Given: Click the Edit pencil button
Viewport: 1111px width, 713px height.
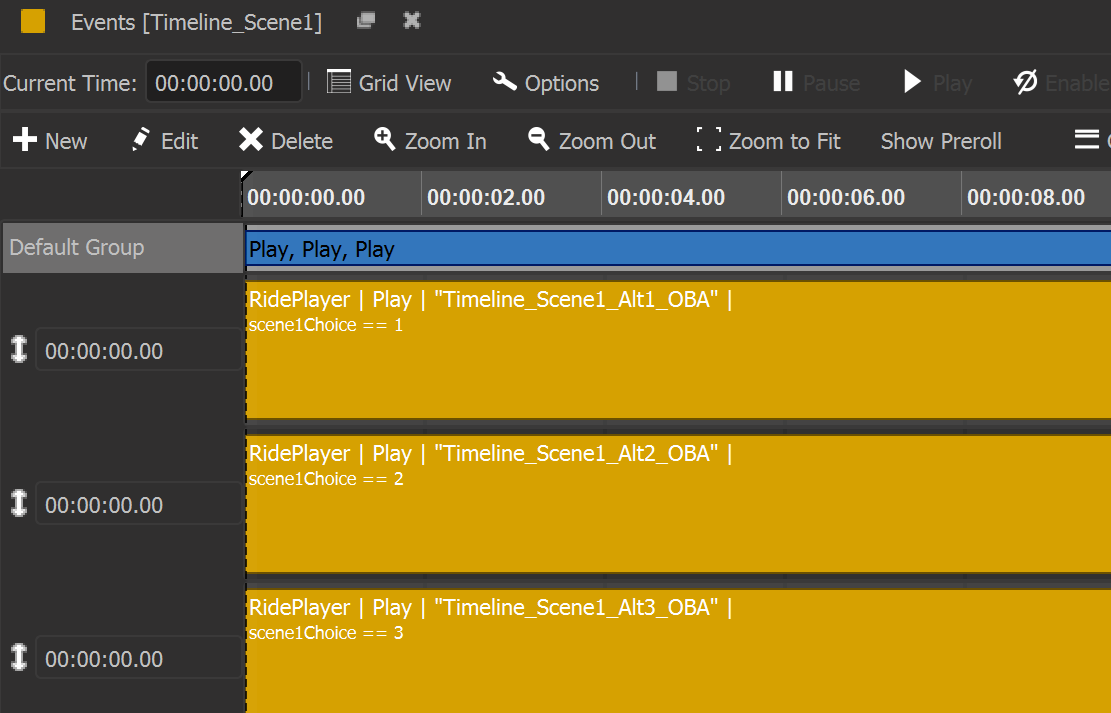Looking at the screenshot, I should [x=165, y=141].
